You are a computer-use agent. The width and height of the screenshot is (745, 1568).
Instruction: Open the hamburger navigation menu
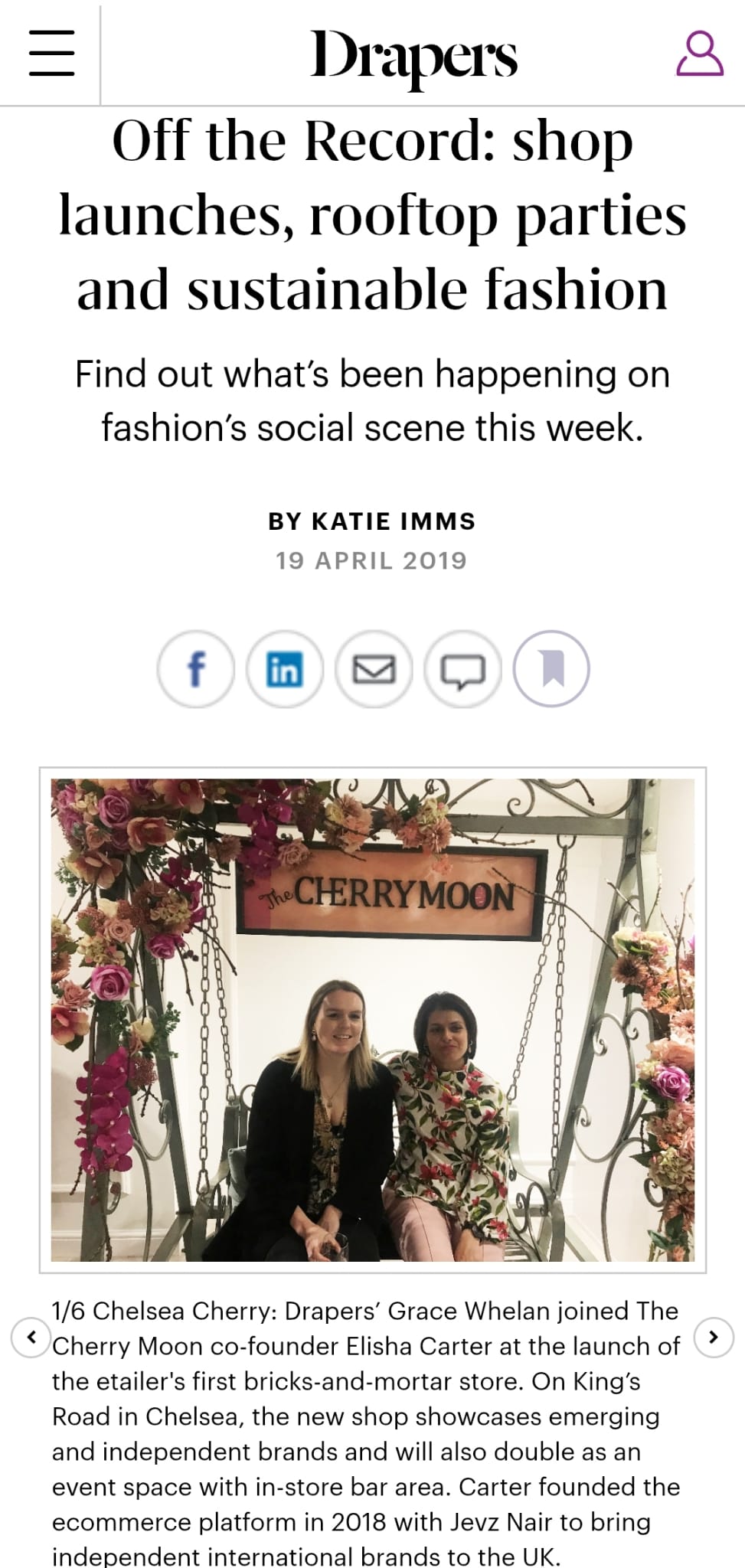pos(51,53)
